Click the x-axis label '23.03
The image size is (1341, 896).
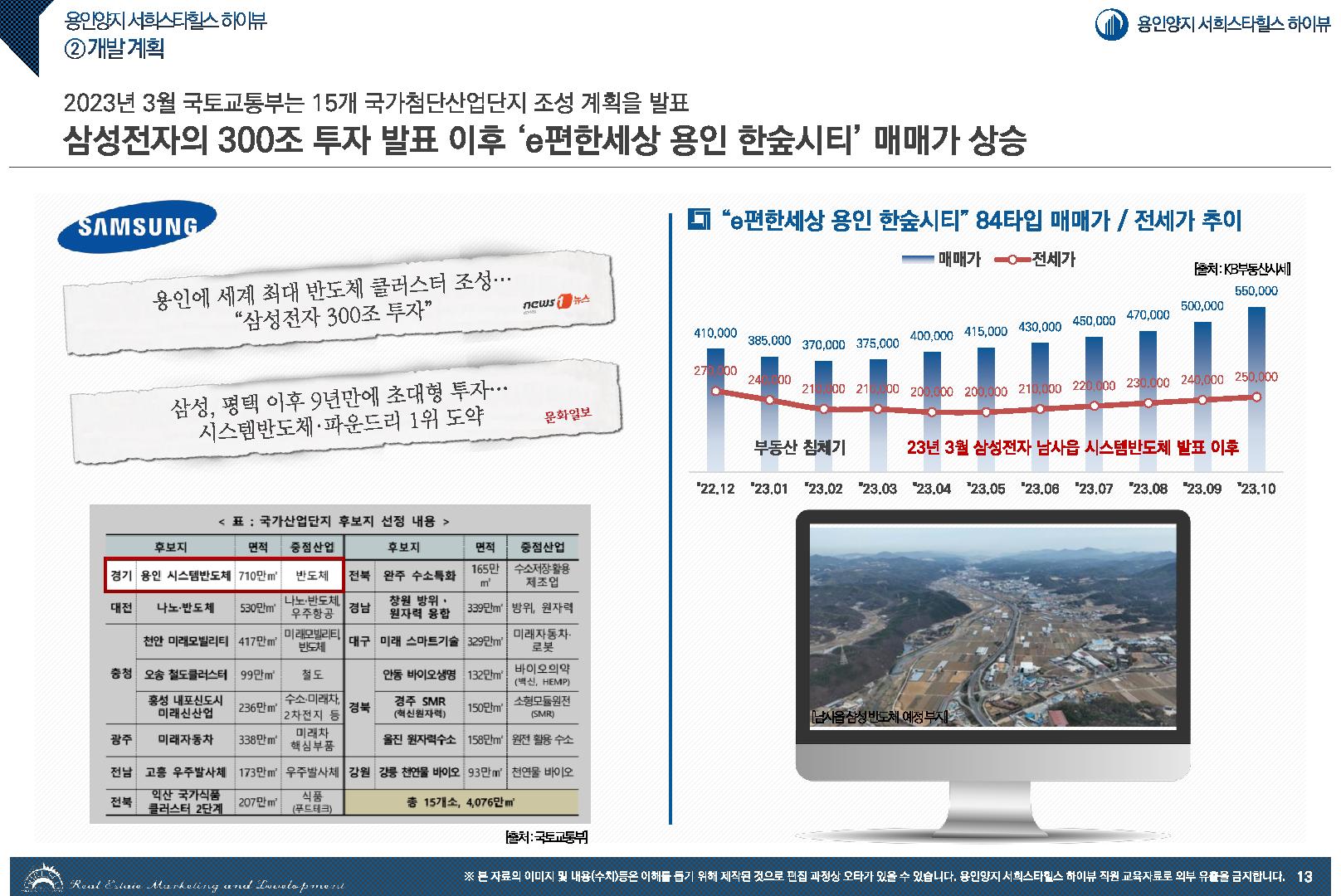[x=877, y=489]
